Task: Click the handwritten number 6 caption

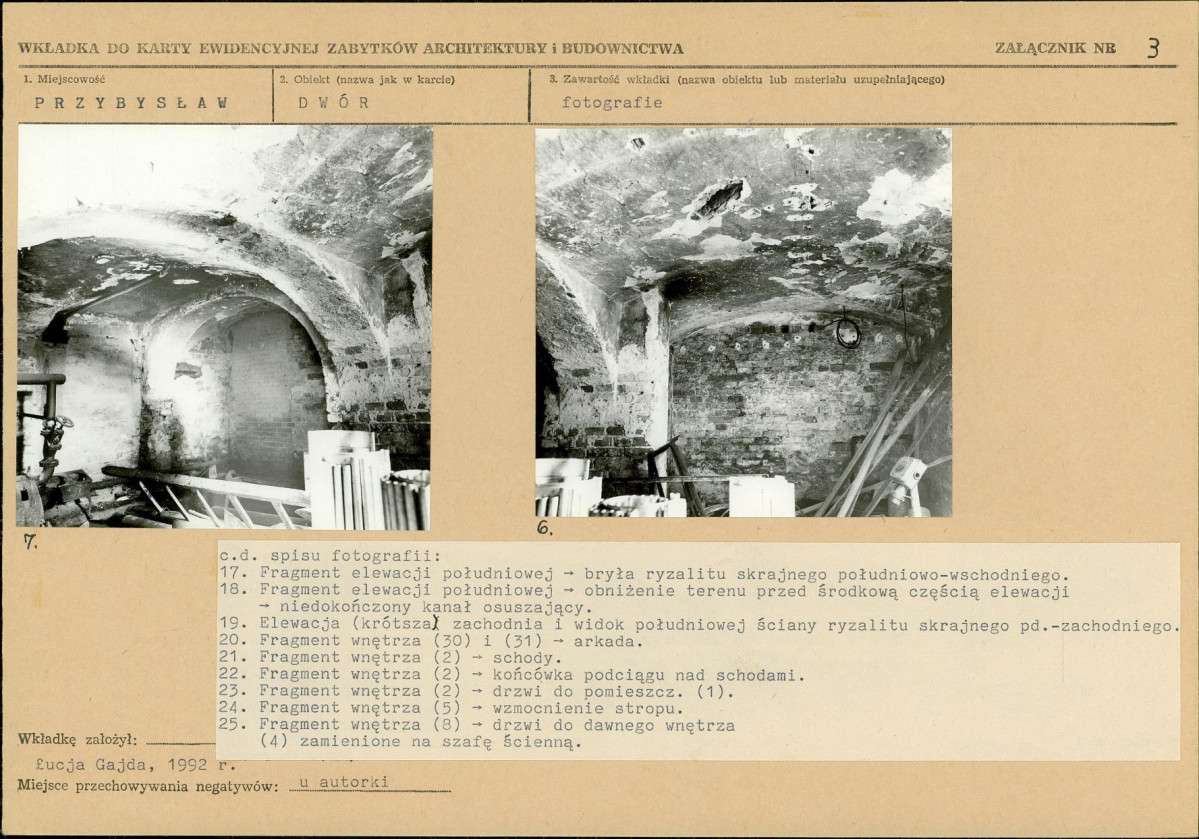Action: pyautogui.click(x=544, y=528)
